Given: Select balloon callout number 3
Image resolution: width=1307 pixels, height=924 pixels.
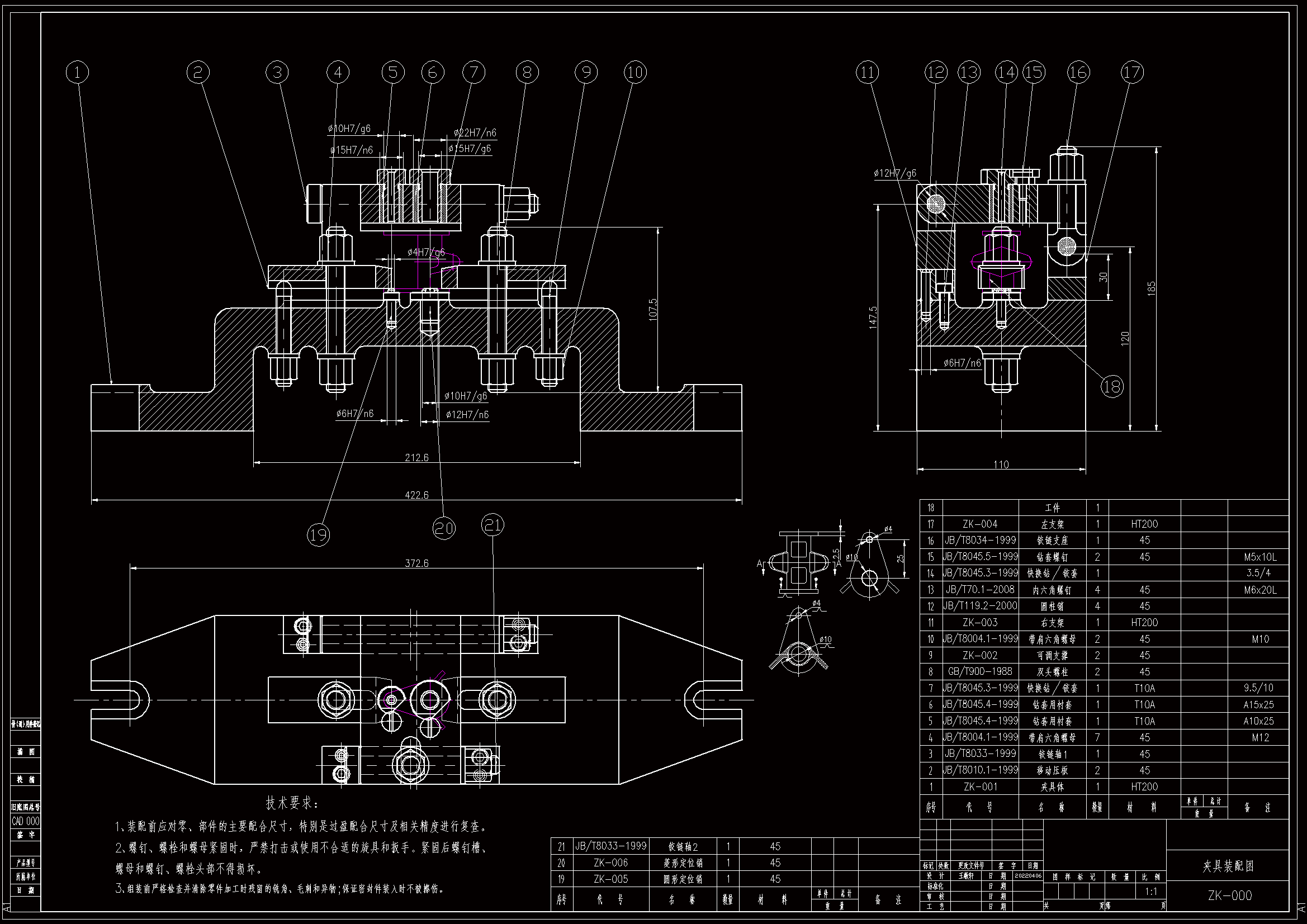Looking at the screenshot, I should (x=277, y=72).
